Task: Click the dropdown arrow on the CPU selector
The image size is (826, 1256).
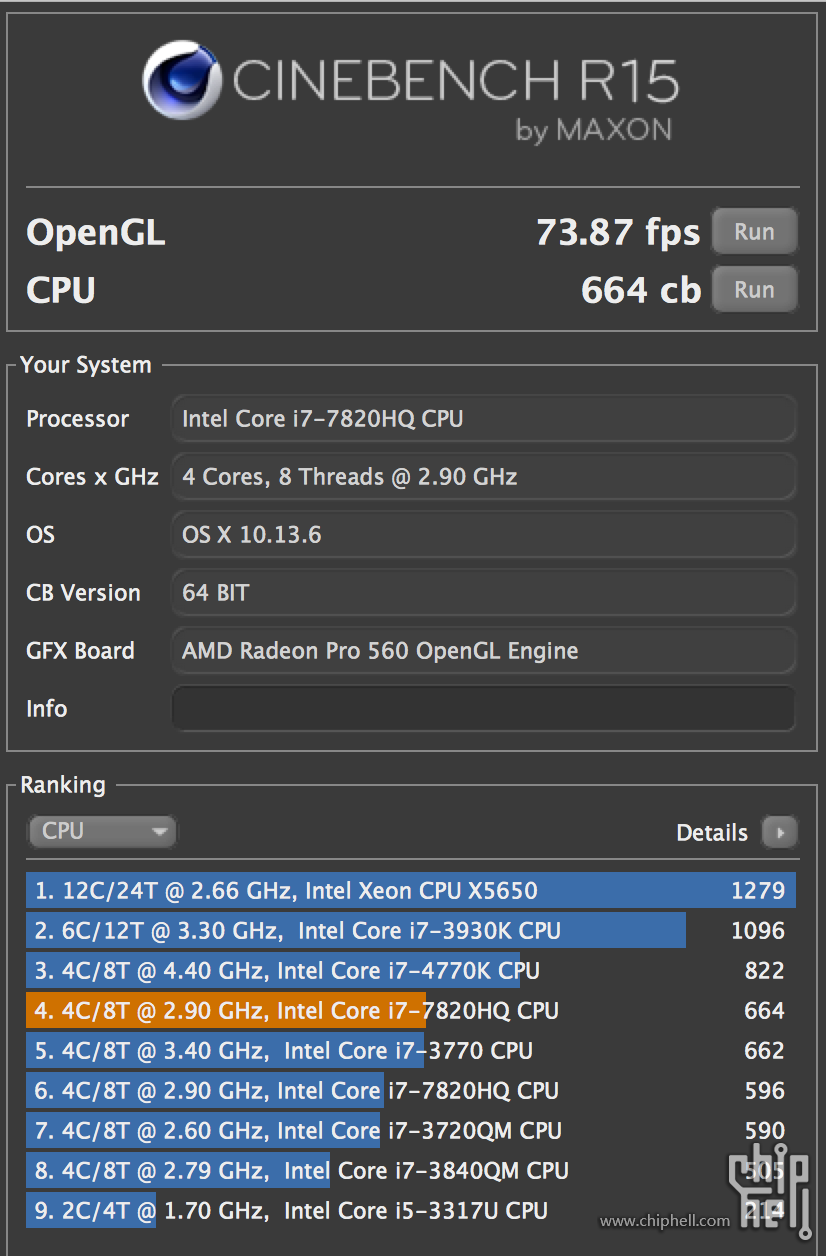Action: 160,831
